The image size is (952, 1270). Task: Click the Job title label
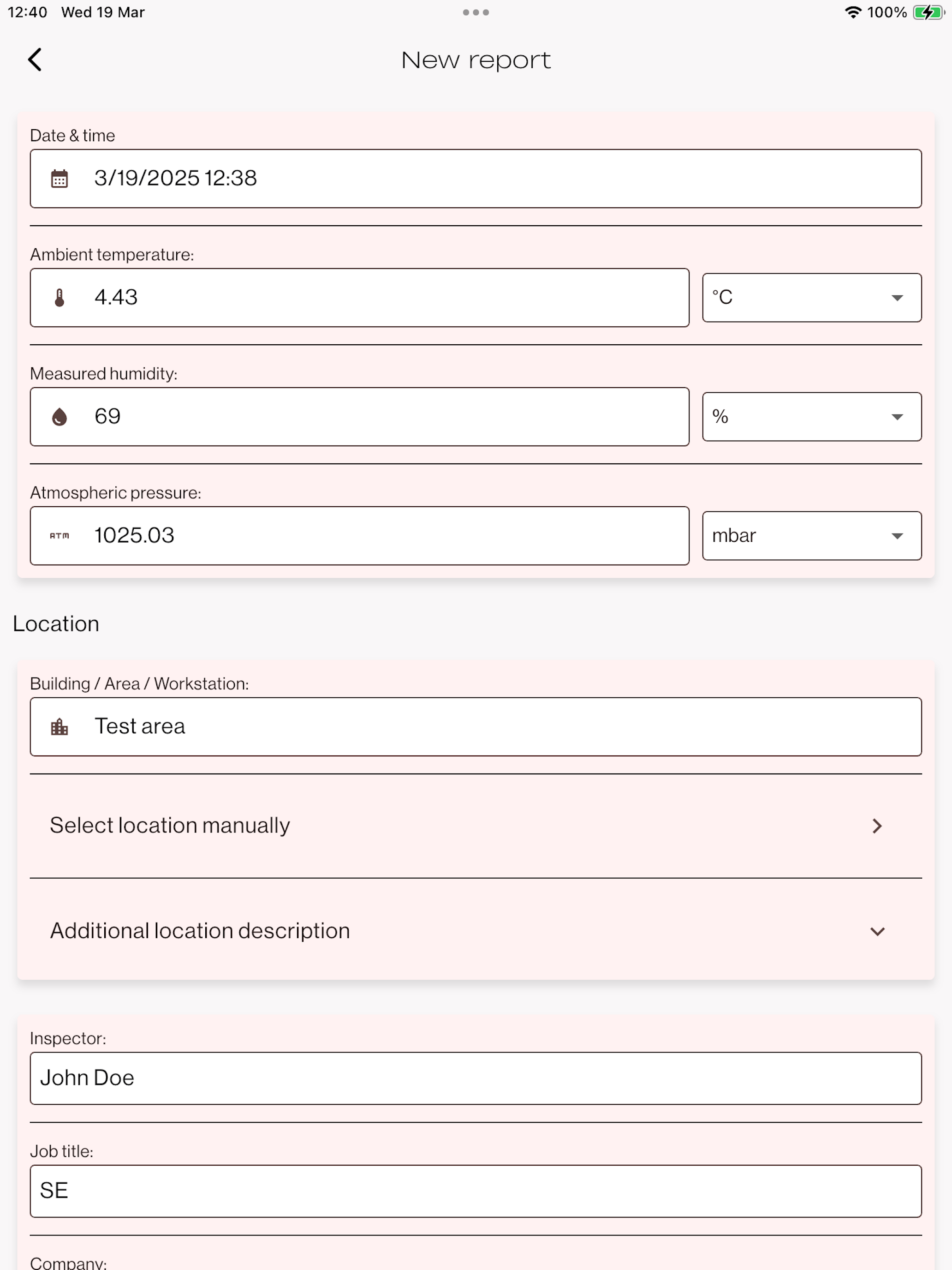click(61, 1151)
